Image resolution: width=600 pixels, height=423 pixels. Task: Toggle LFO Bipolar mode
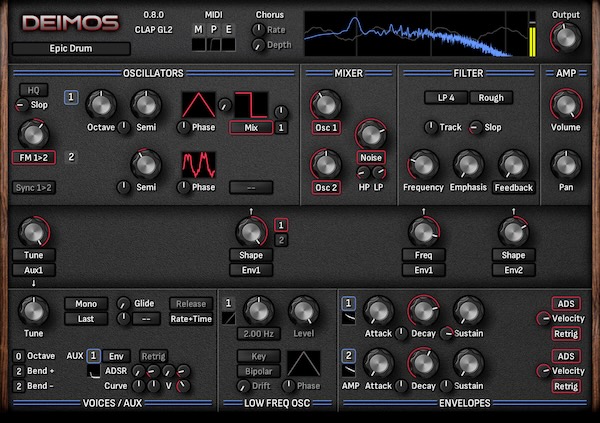click(x=259, y=371)
